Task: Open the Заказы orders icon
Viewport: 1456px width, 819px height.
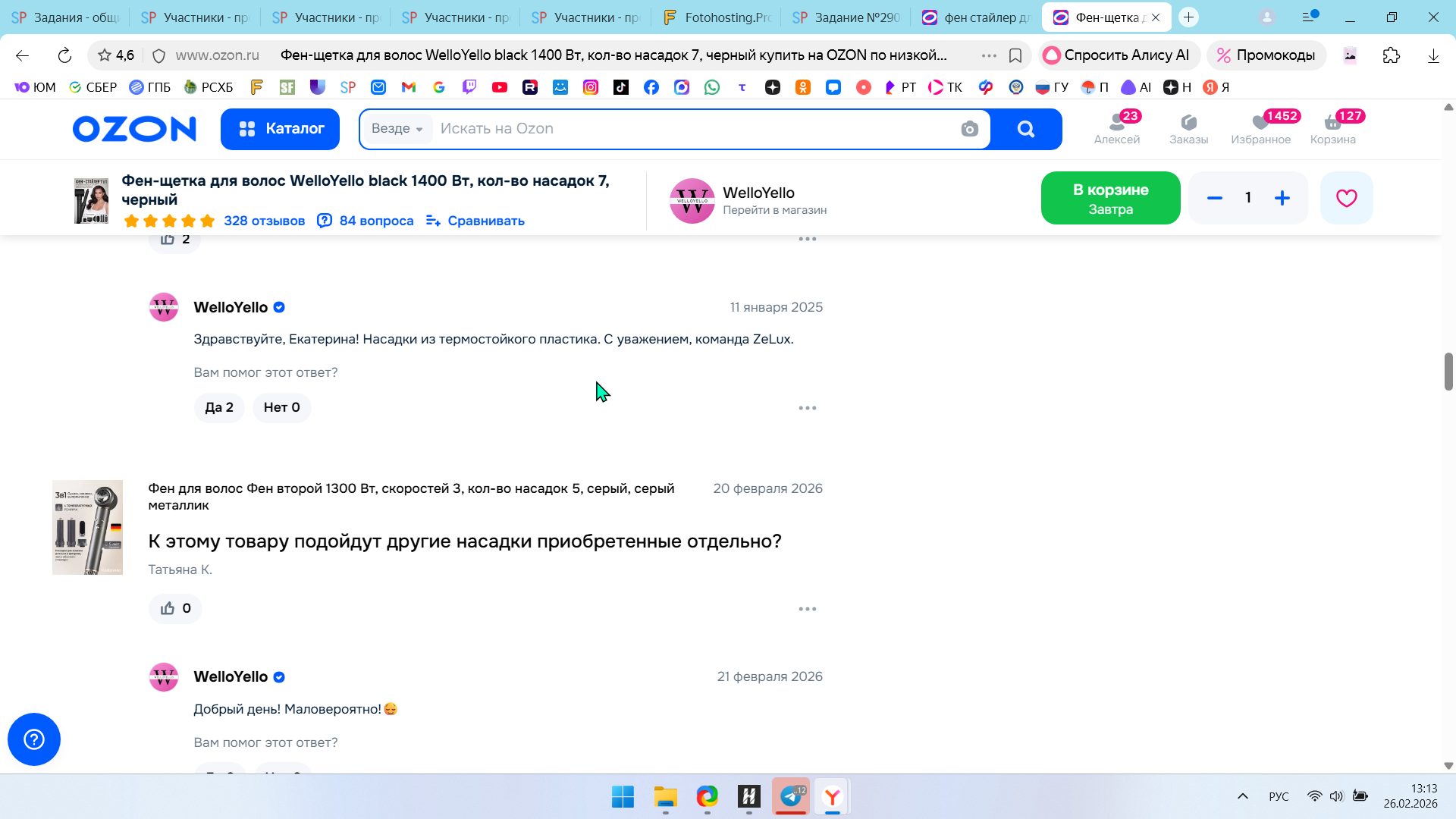Action: tap(1188, 128)
